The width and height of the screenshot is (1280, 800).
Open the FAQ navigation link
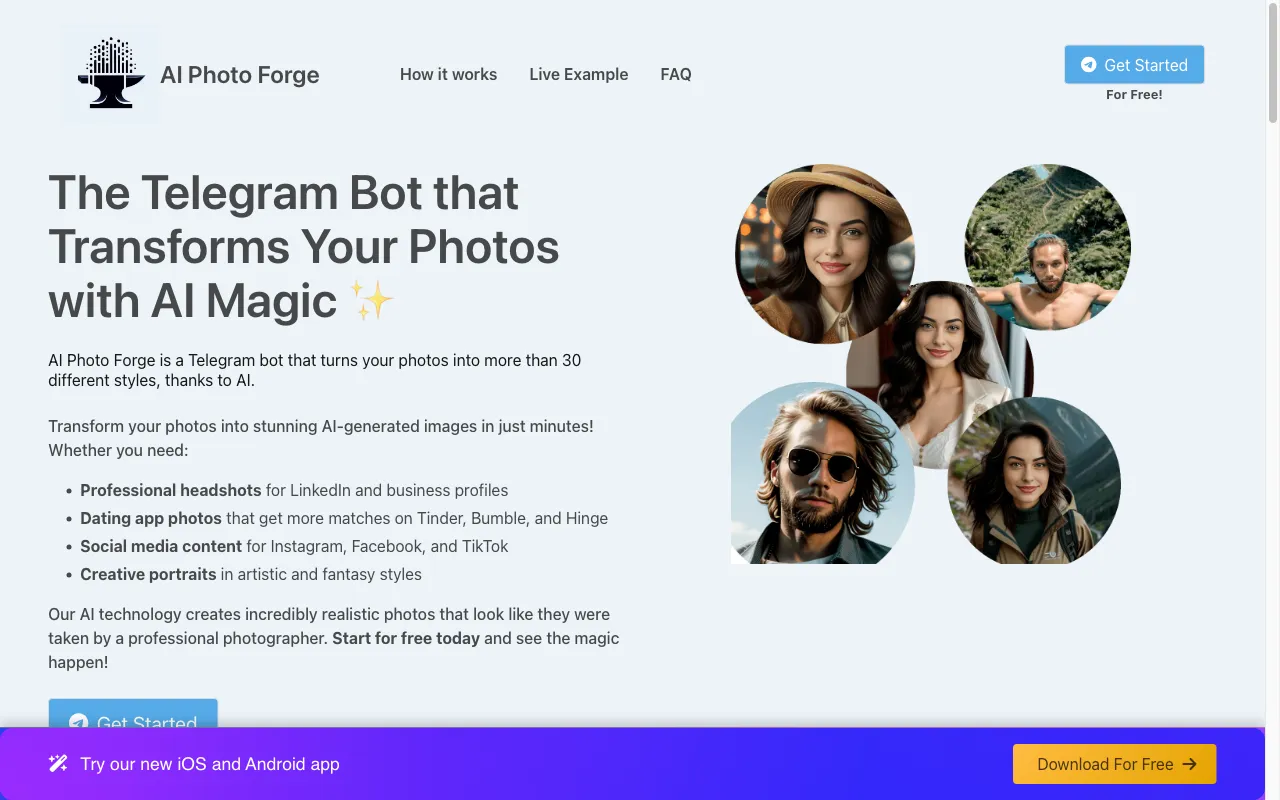(x=676, y=74)
